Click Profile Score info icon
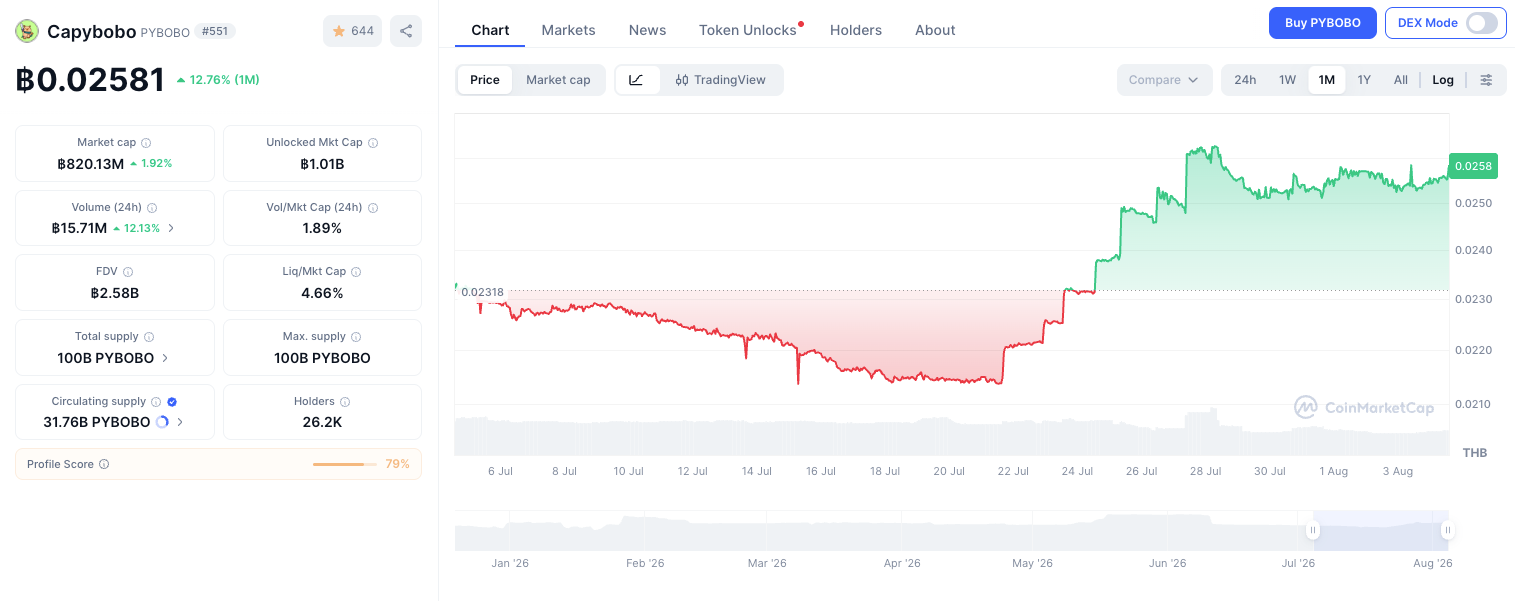 pyautogui.click(x=104, y=464)
